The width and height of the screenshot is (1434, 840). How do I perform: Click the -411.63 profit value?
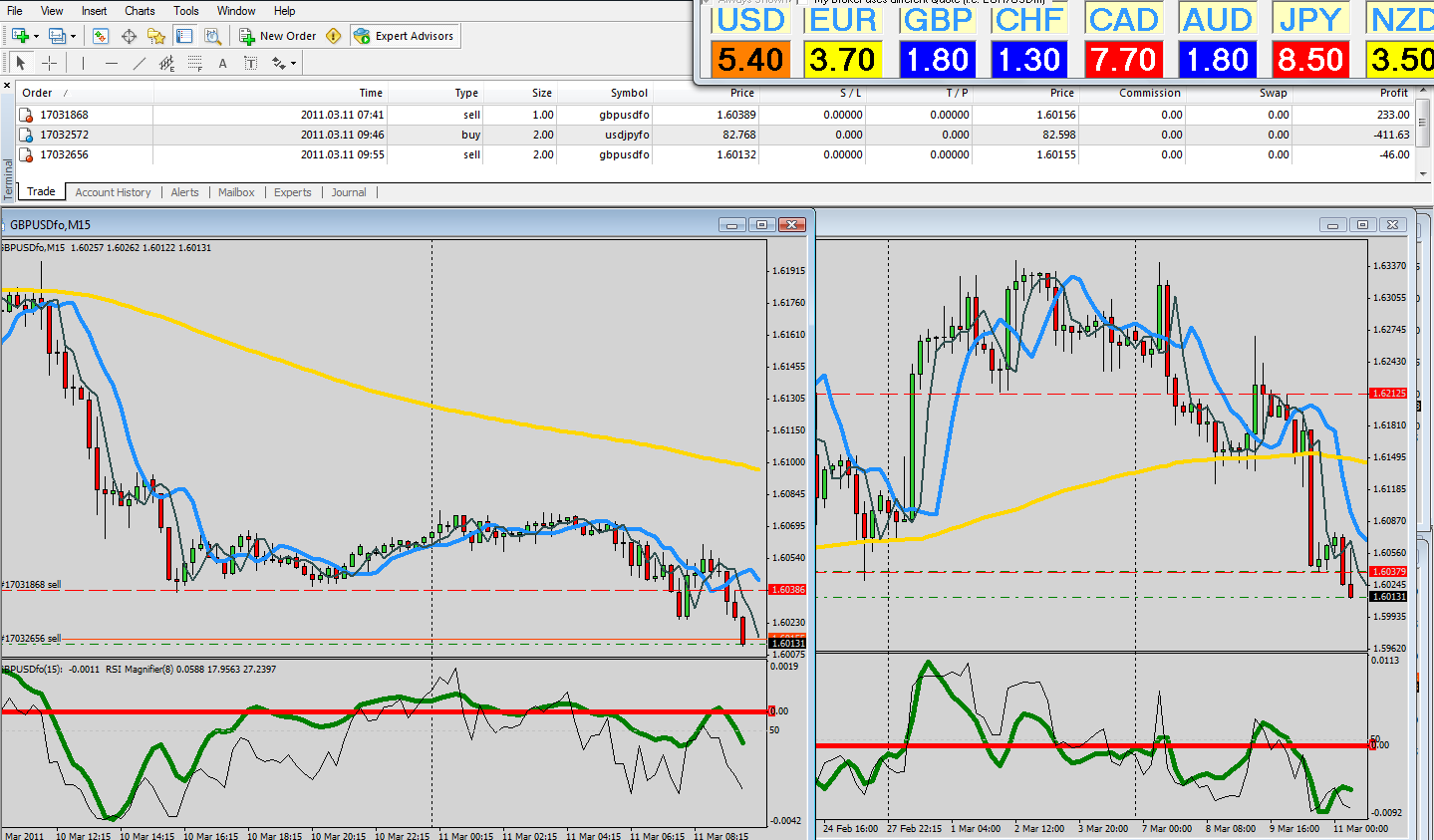(x=1391, y=135)
